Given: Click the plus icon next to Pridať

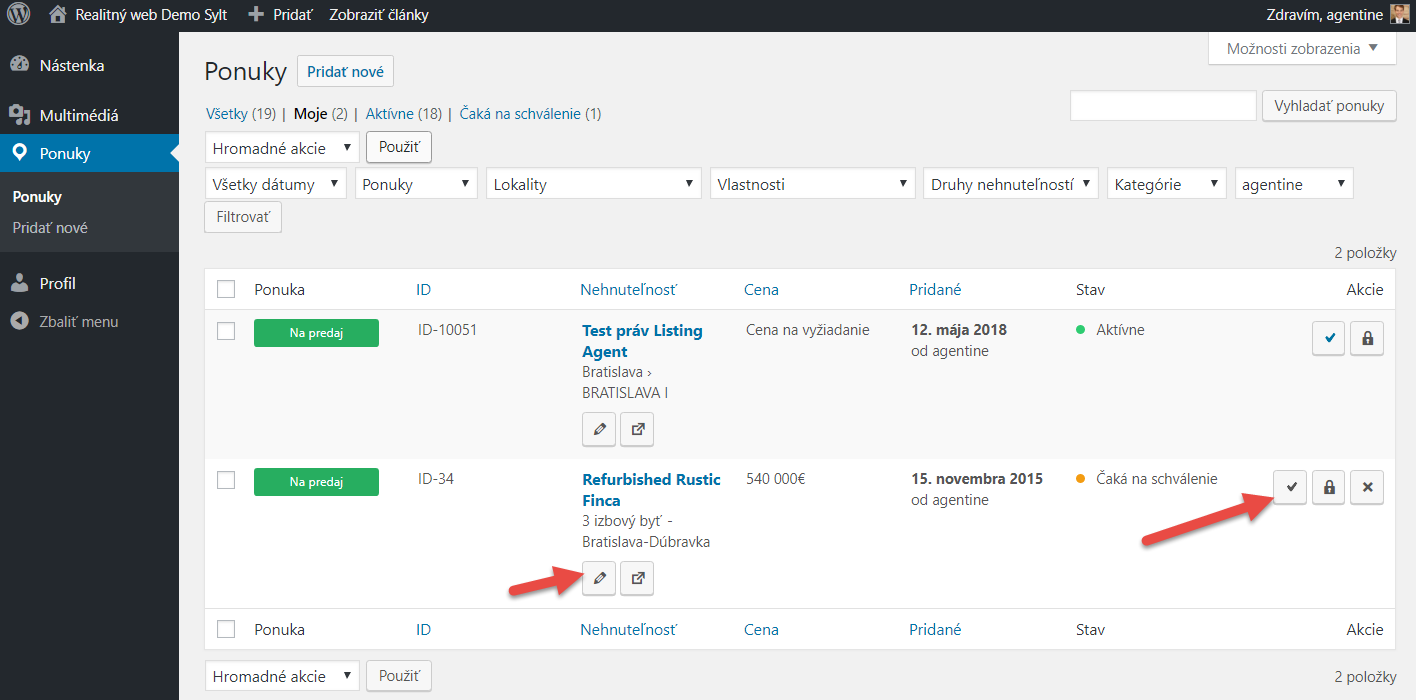Looking at the screenshot, I should click(x=256, y=15).
